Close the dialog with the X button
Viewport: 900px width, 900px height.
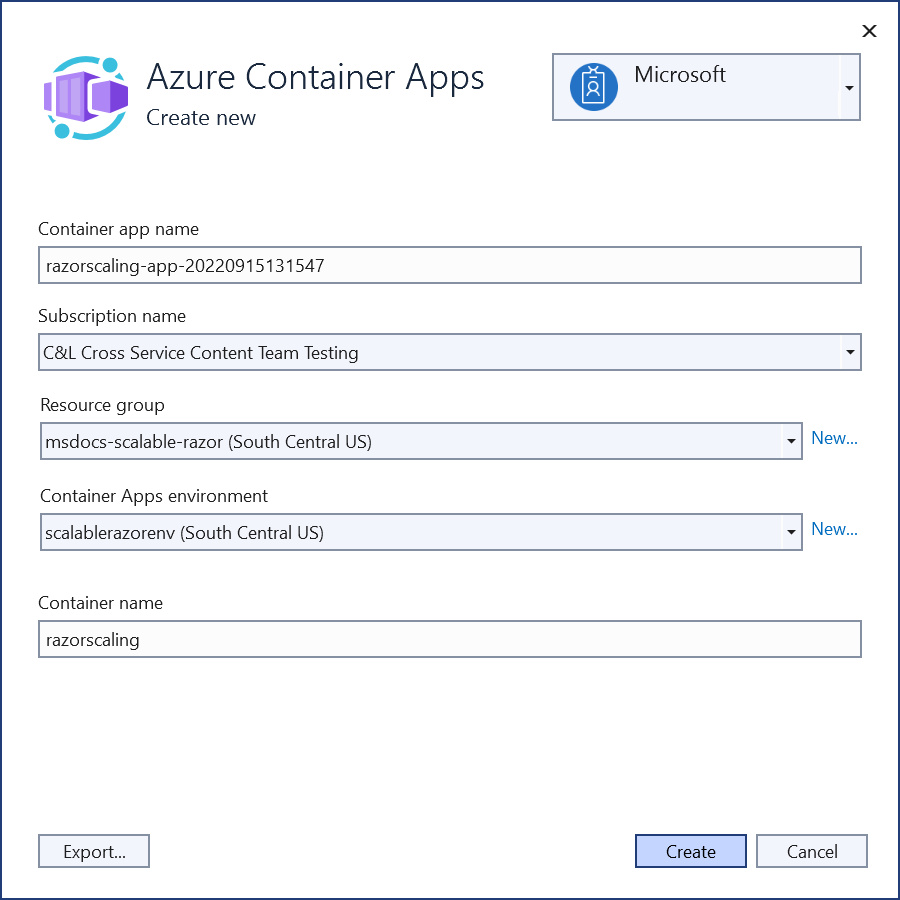(x=869, y=31)
